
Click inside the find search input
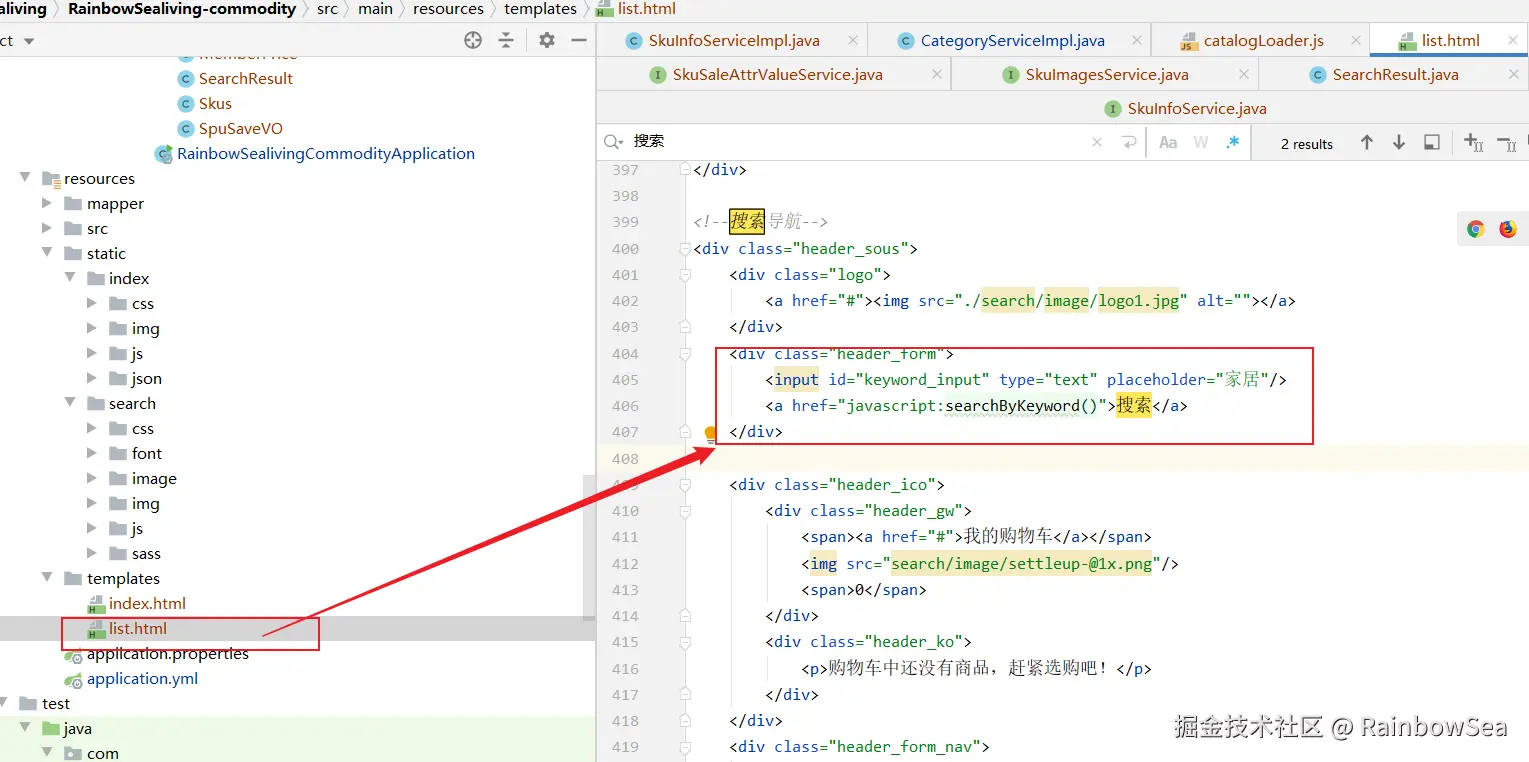point(860,142)
